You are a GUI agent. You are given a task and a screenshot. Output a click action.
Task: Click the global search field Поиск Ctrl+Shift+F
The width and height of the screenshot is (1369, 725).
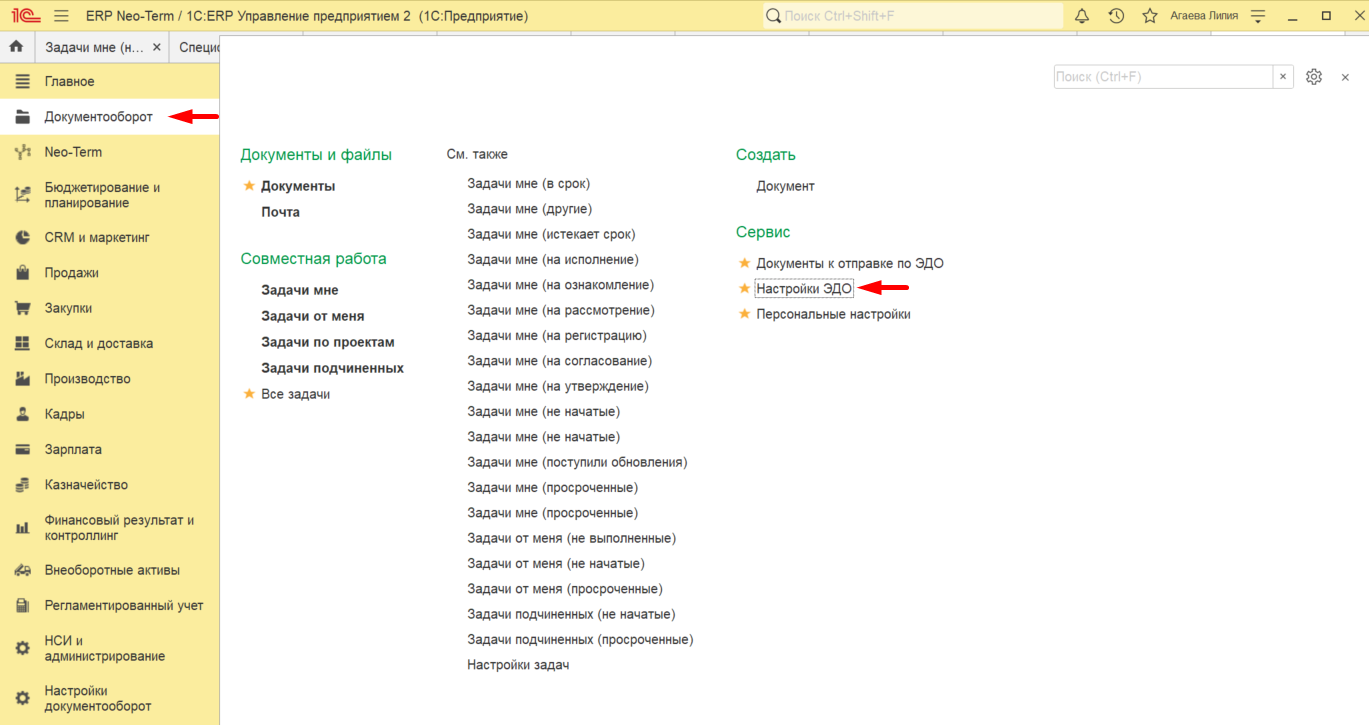(x=913, y=16)
